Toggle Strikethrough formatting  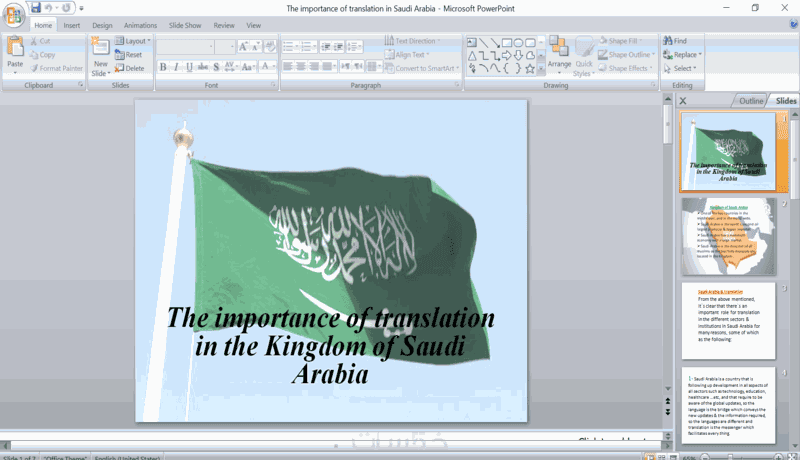pos(203,67)
